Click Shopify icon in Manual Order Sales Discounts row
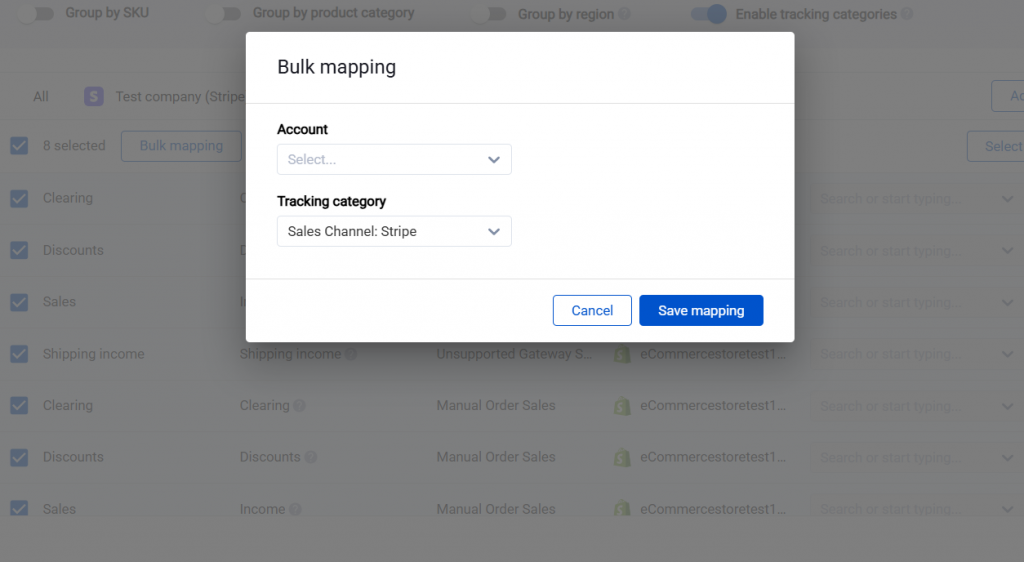Image resolution: width=1024 pixels, height=562 pixels. point(622,458)
